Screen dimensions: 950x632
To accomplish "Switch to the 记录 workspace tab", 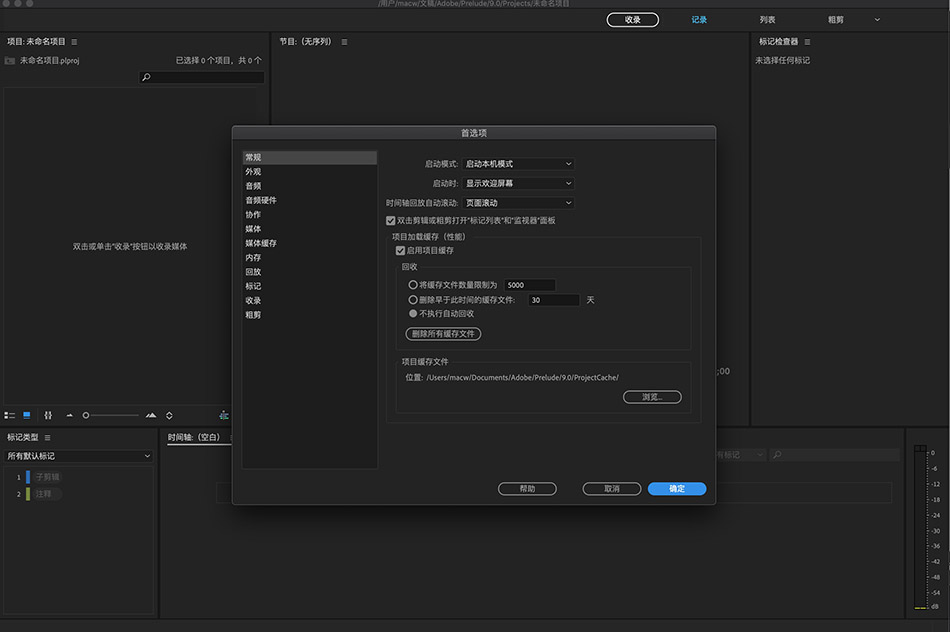I will tap(699, 19).
